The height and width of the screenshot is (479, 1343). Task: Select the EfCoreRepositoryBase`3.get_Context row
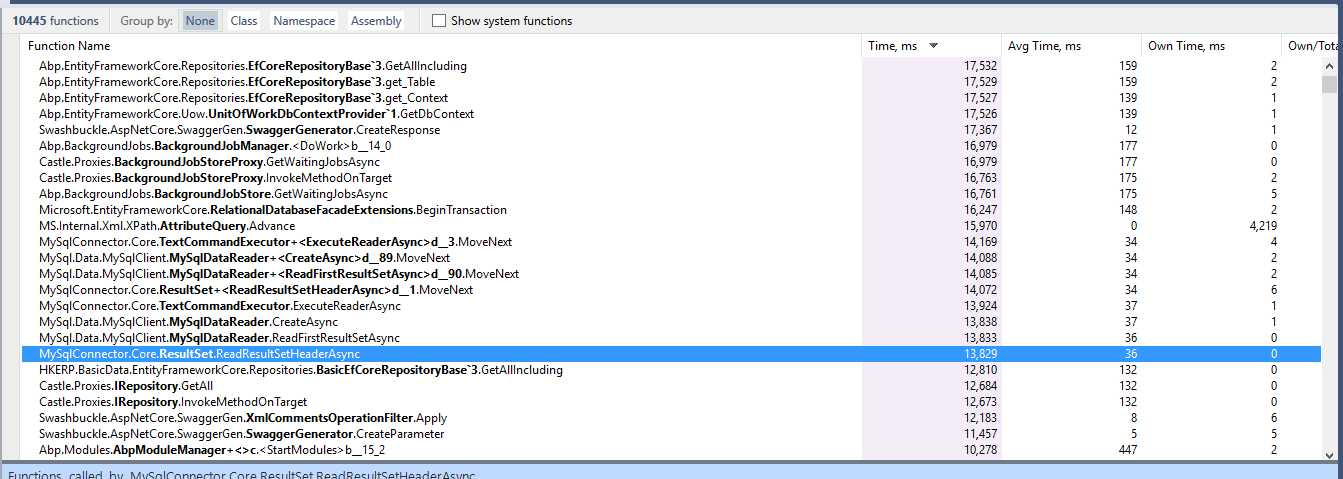671,98
